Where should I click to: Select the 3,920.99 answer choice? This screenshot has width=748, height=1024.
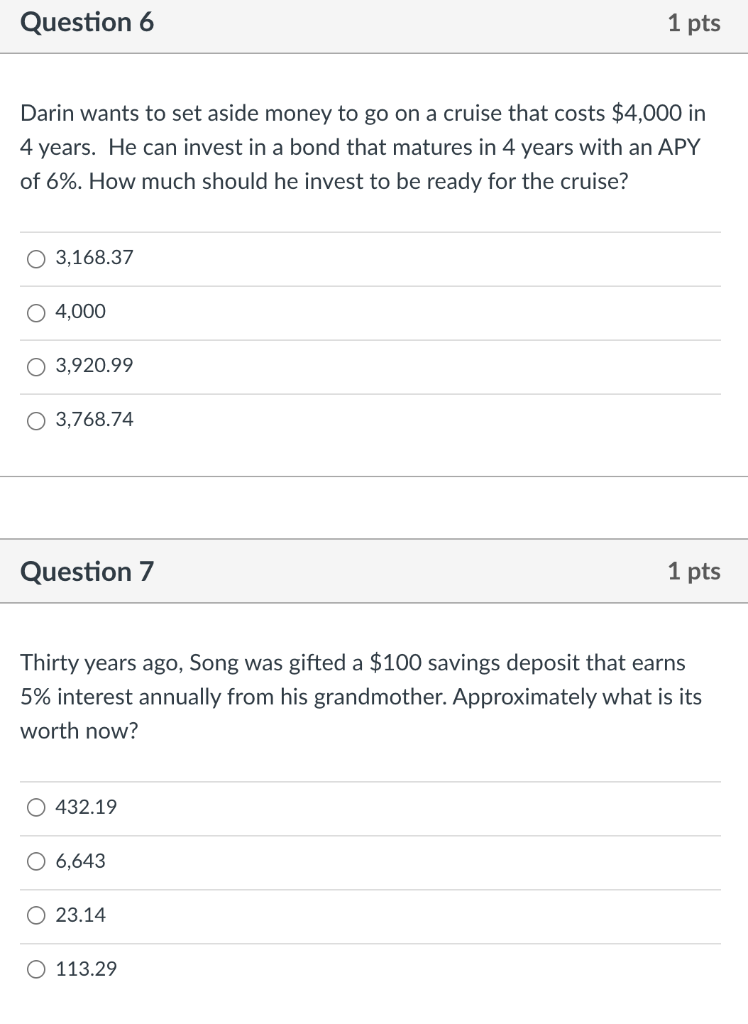[x=35, y=366]
